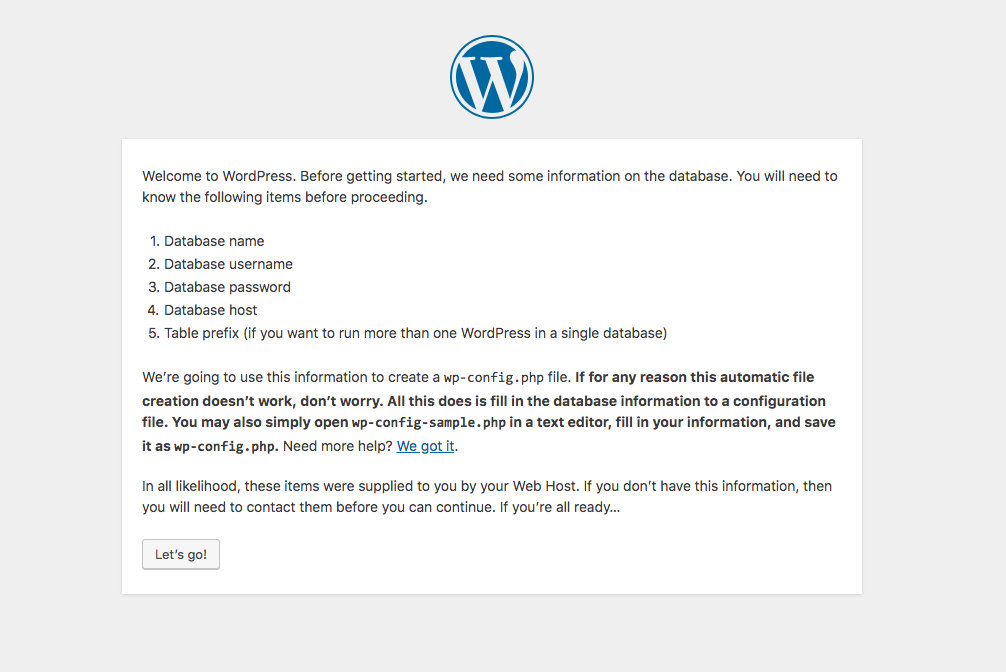Click the WordPress logo at top

tap(491, 77)
